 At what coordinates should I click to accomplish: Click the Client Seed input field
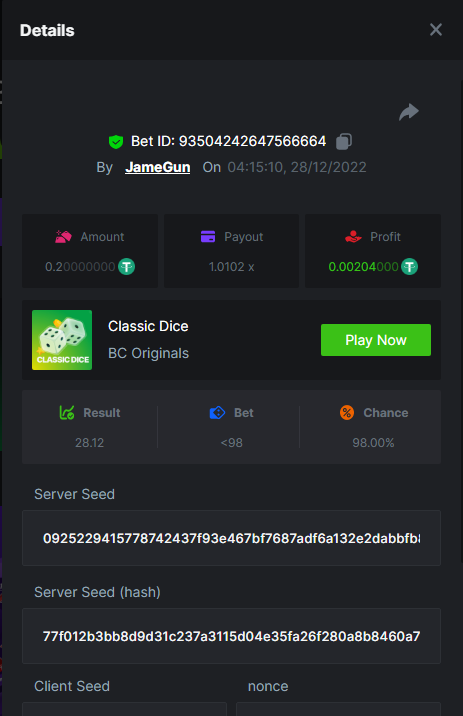(x=125, y=709)
